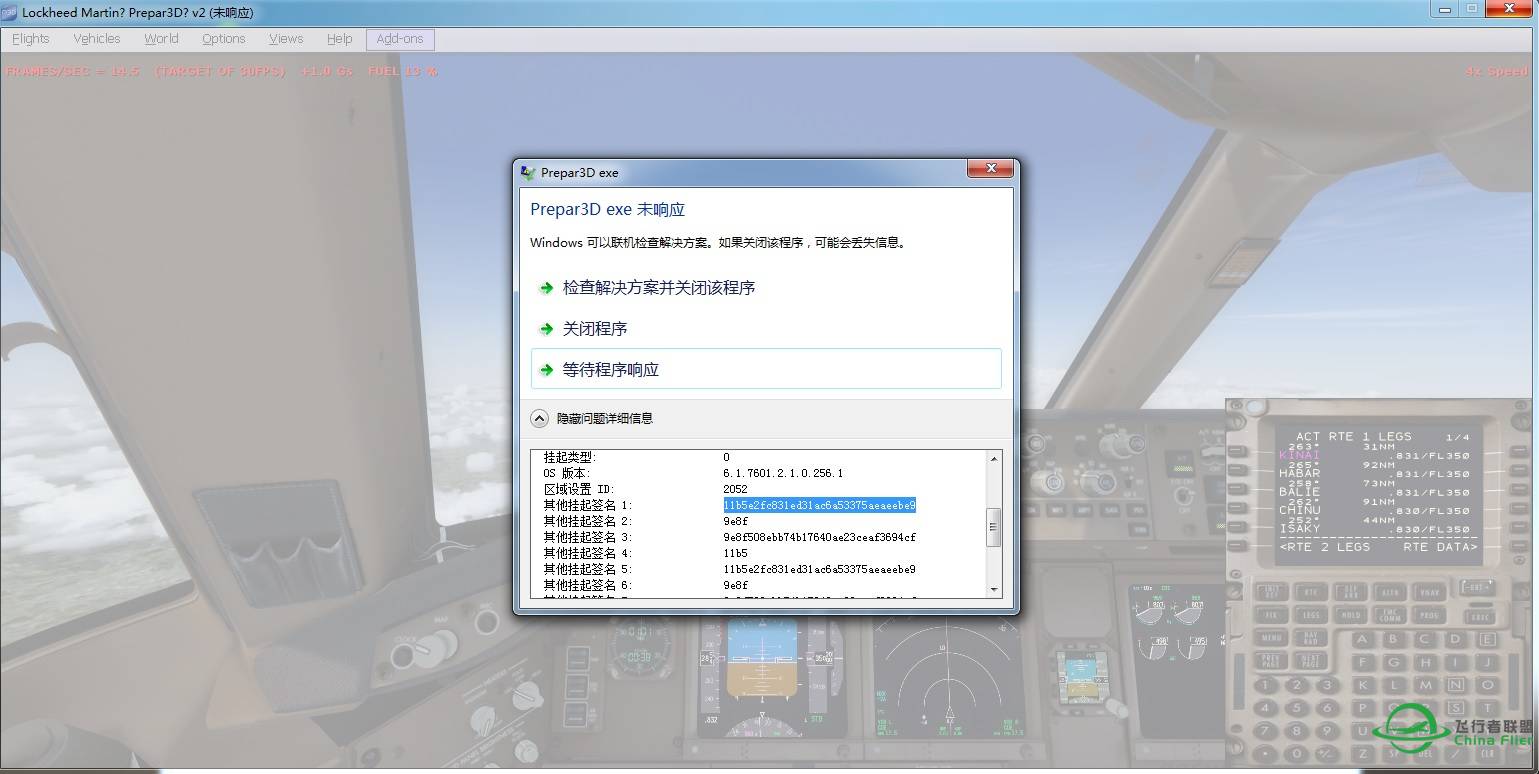Click the 其他挂起签名 2 value 9e8f
1539x774 pixels.
[735, 521]
